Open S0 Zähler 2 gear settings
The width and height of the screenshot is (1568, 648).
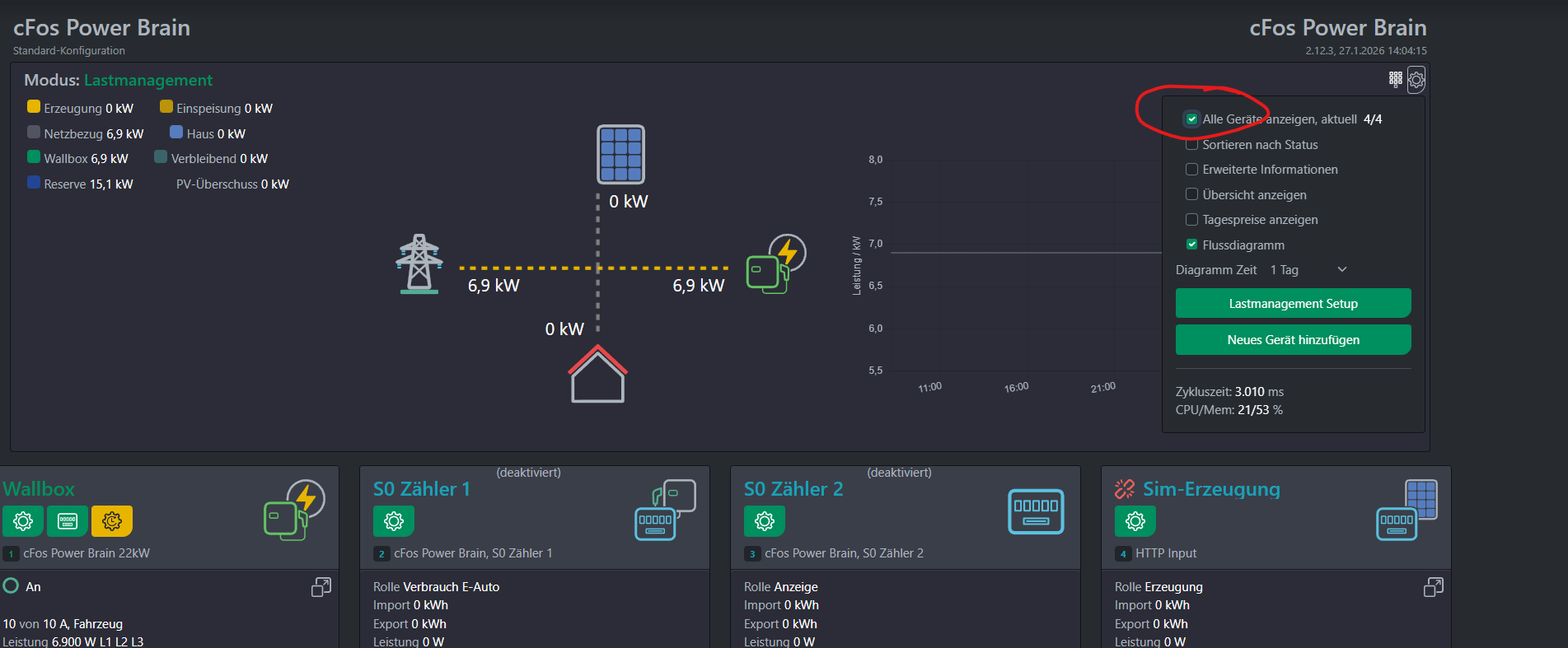pyautogui.click(x=765, y=521)
